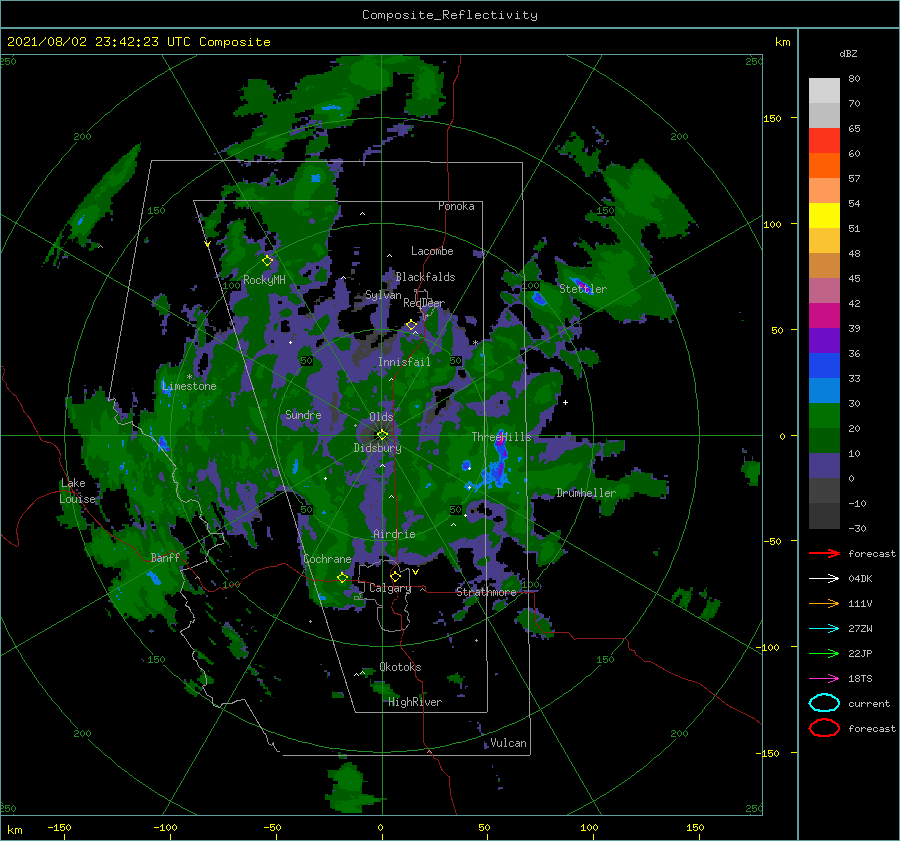Click the red forecast arrow in legend
The image size is (900, 841).
824,553
